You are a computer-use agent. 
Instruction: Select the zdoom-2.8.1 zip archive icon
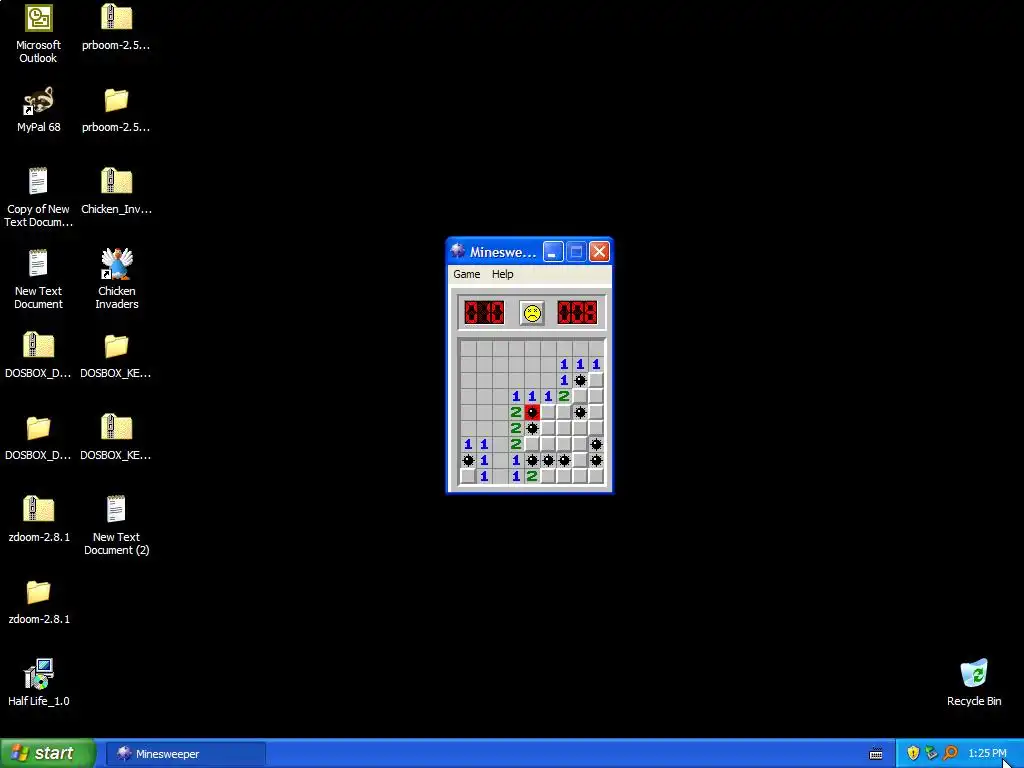point(39,510)
